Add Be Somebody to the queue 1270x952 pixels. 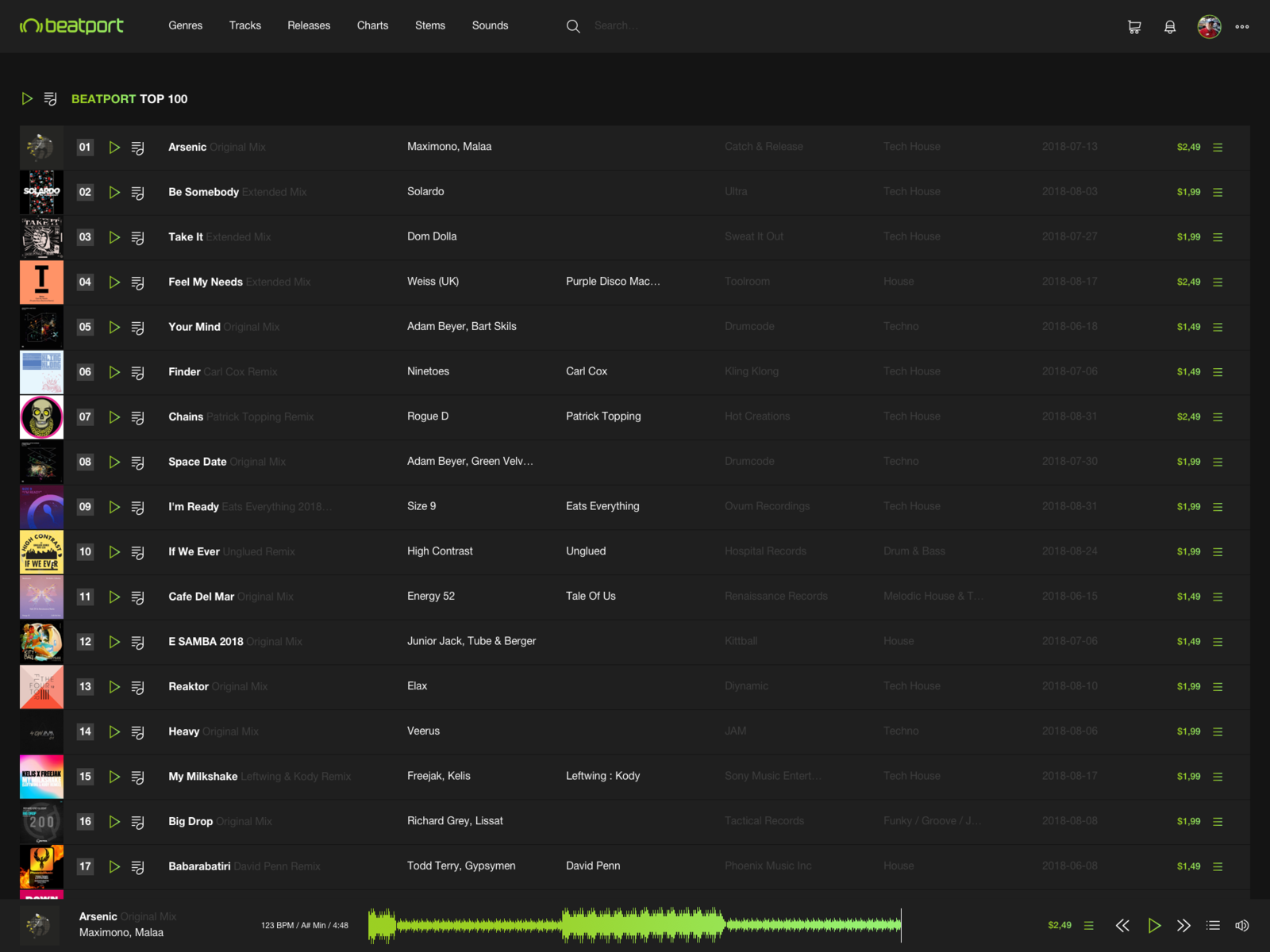tap(137, 193)
